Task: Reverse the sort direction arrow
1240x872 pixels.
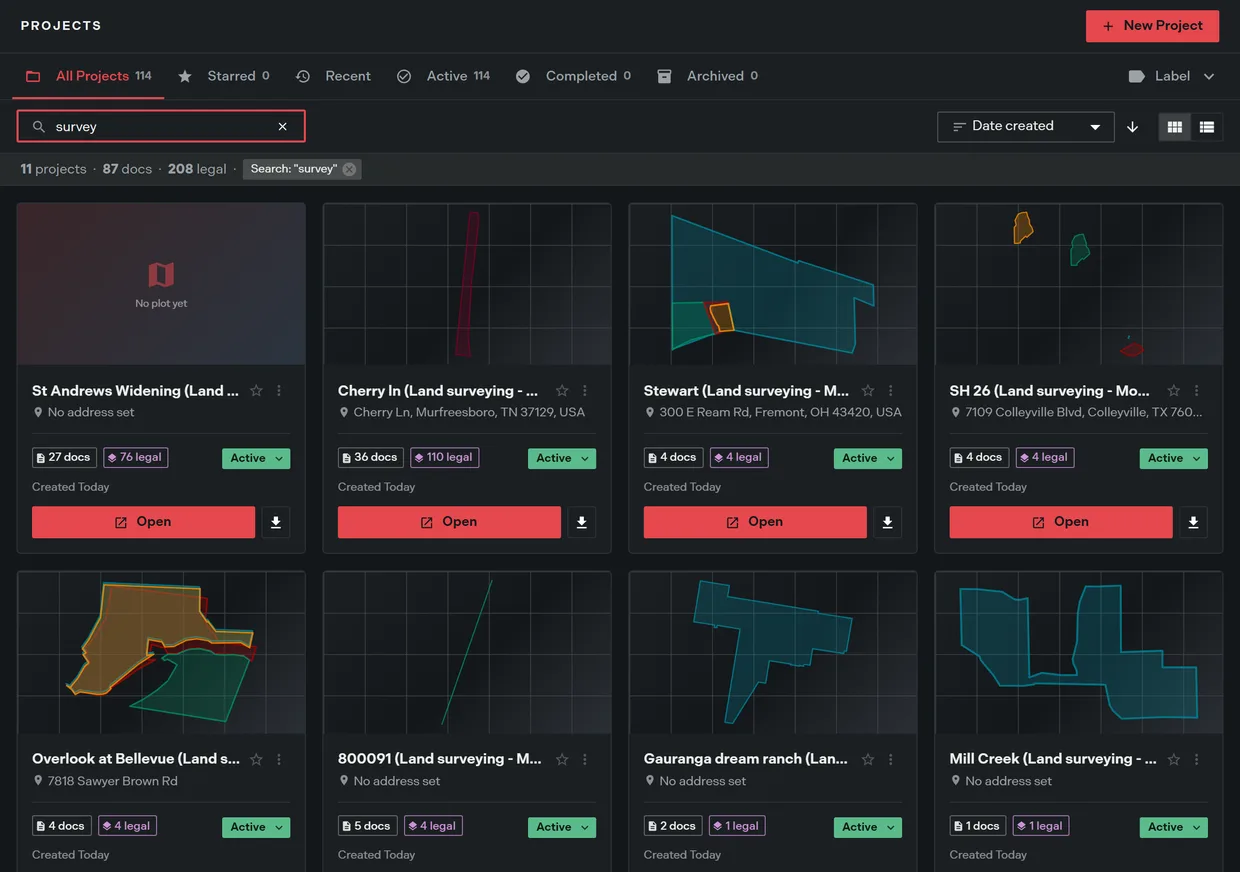Action: (x=1133, y=127)
